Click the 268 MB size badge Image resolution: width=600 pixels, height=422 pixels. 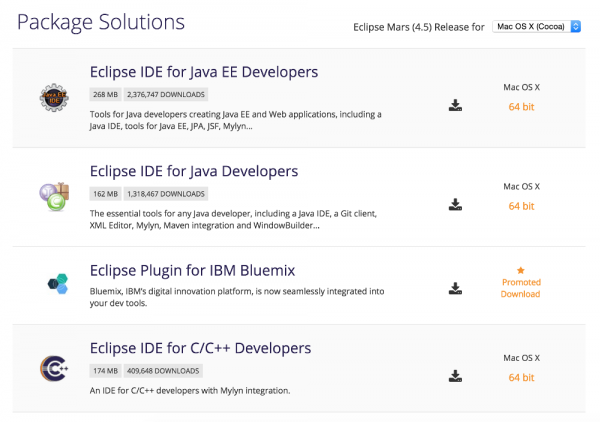coord(105,95)
